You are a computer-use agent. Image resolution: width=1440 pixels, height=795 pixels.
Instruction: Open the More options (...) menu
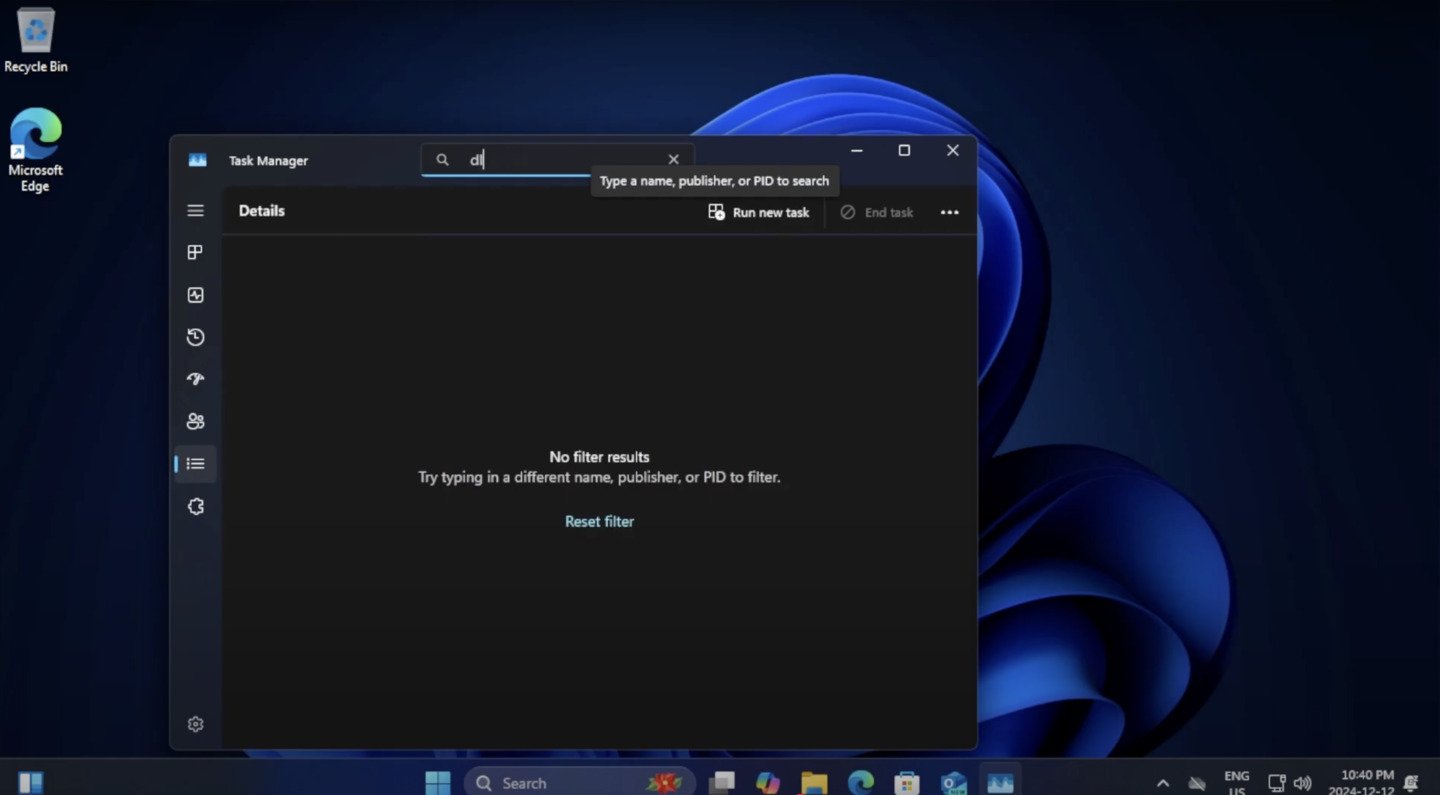coord(949,212)
